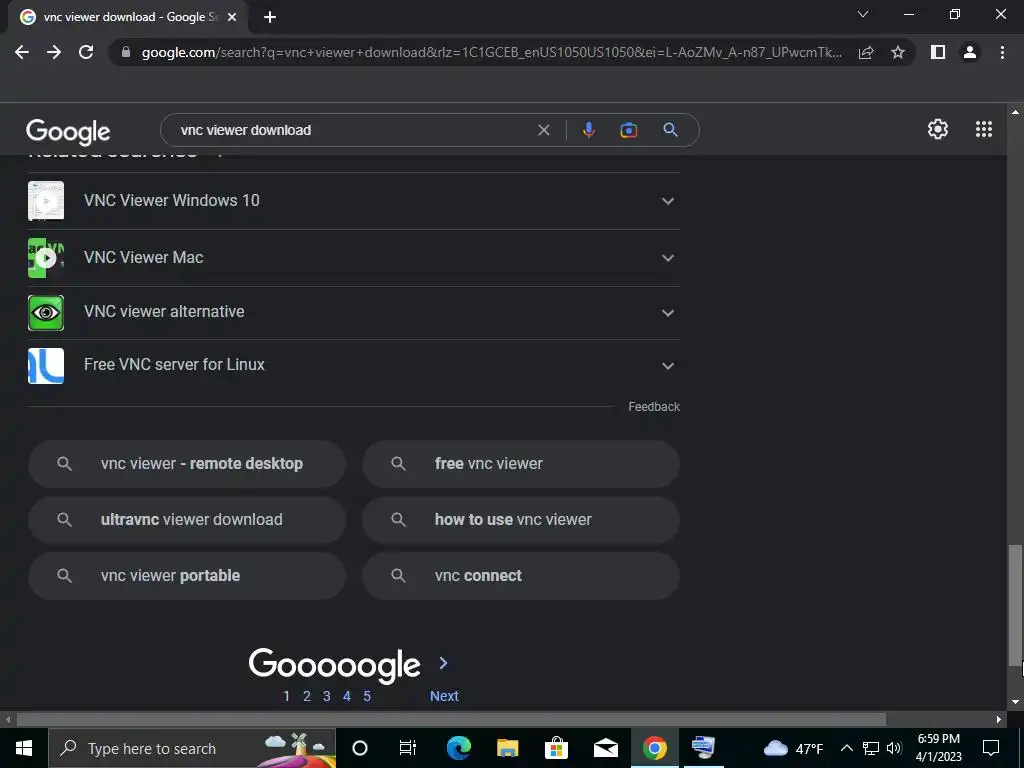Open a new browser tab
The height and width of the screenshot is (768, 1024).
270,17
